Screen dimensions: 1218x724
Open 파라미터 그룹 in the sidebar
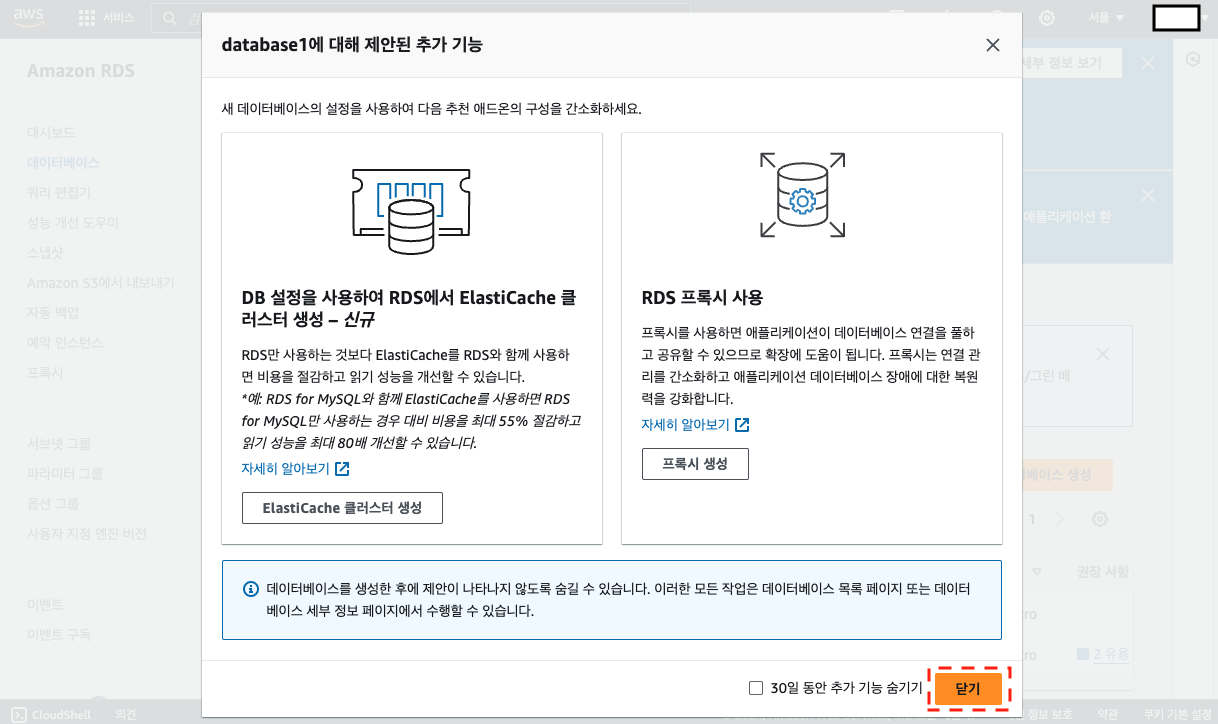[x=65, y=473]
